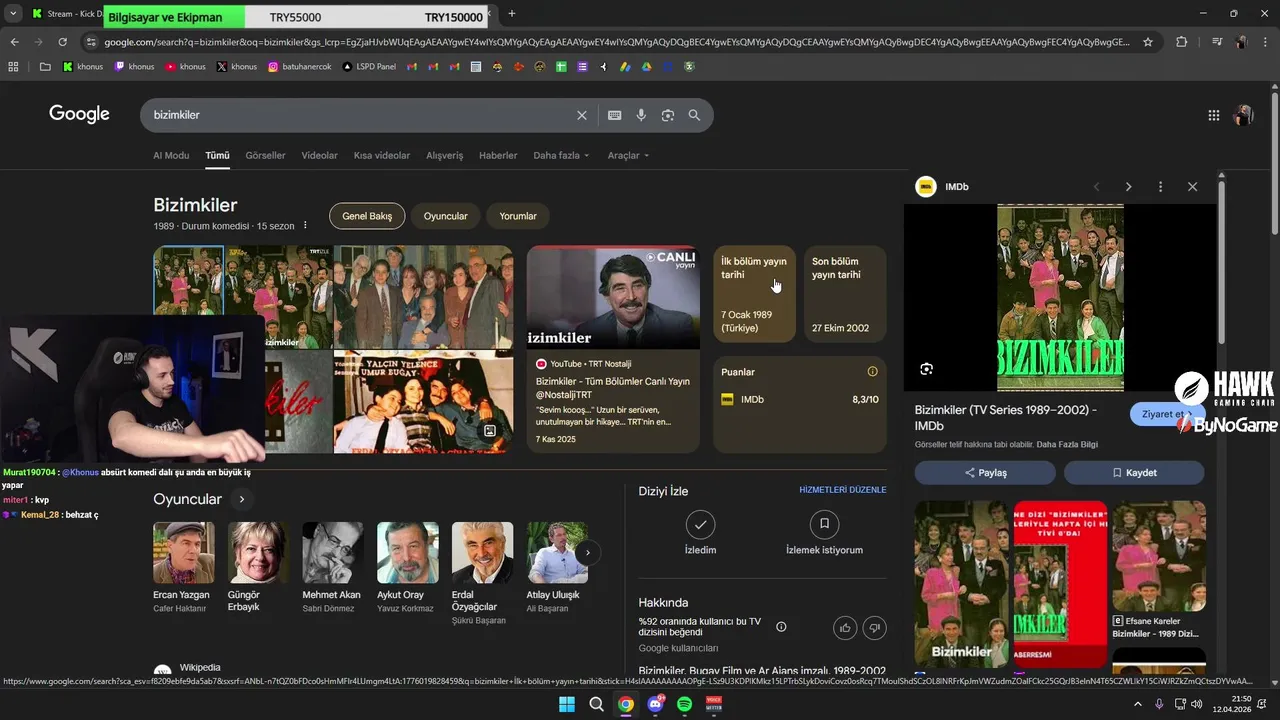This screenshot has width=1280, height=720.
Task: Click inside the bizimkiler search field
Action: [x=360, y=115]
